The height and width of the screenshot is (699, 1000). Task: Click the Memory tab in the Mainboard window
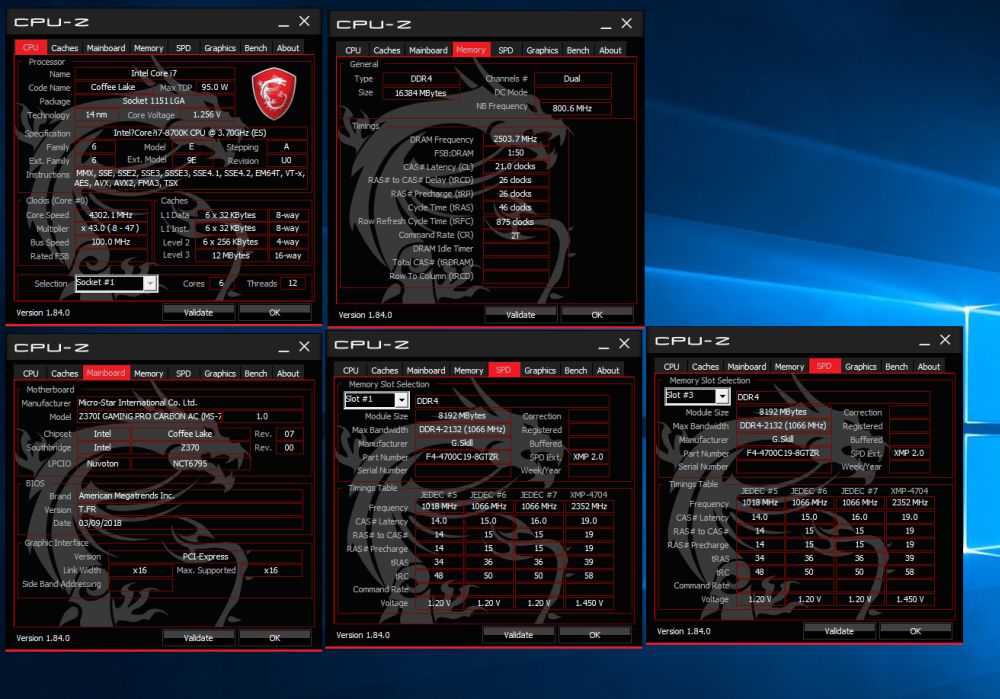[149, 372]
